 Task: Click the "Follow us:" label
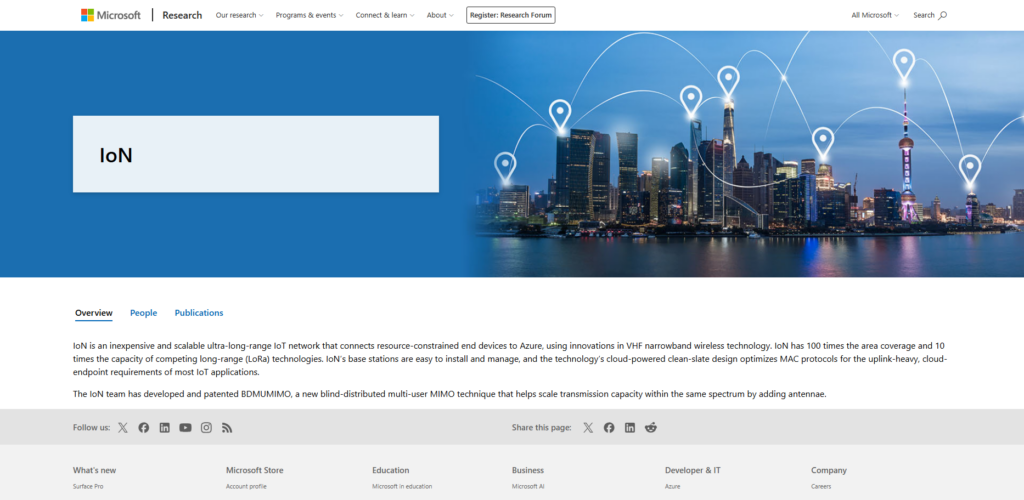tap(91, 428)
